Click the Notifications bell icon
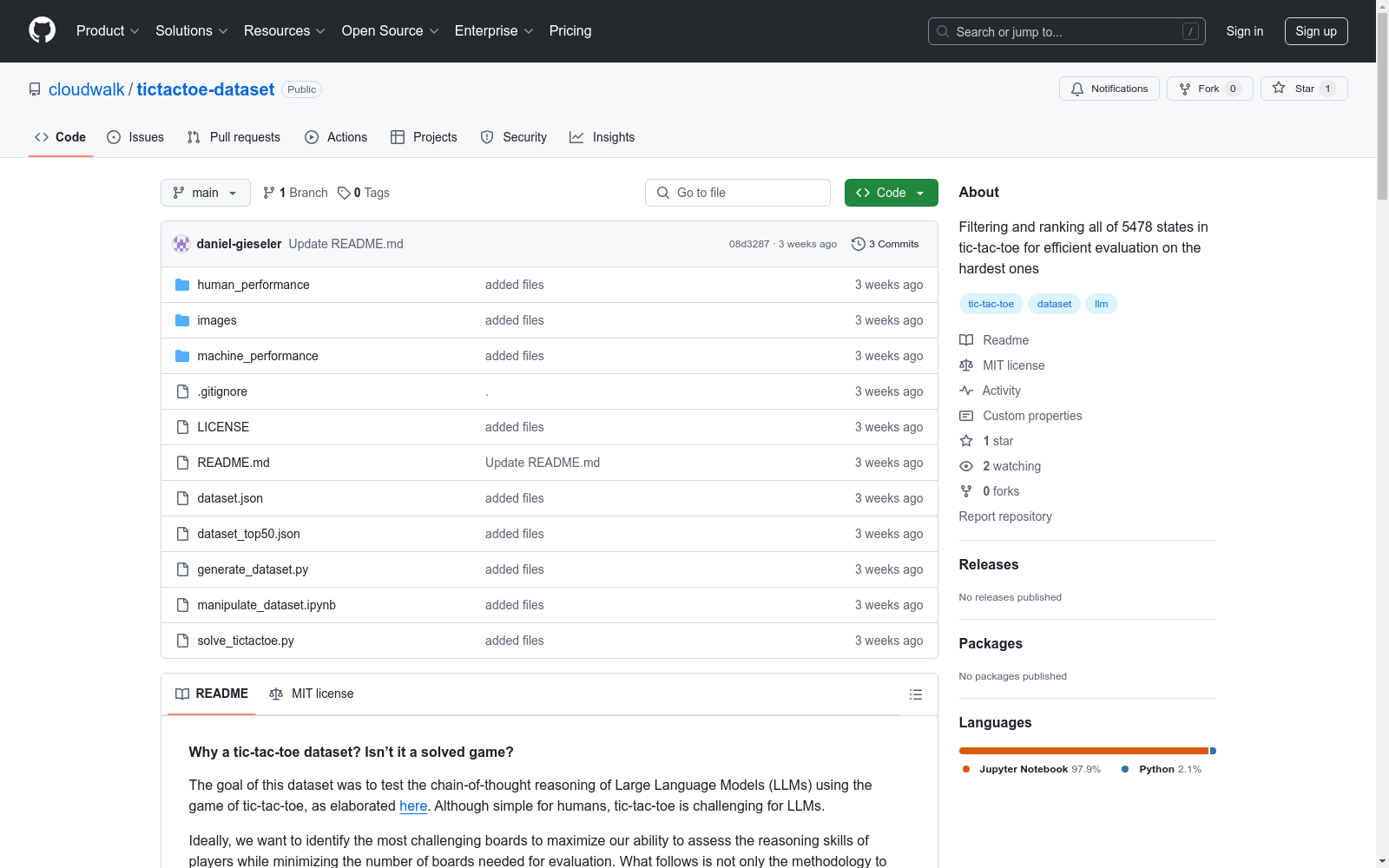The image size is (1389, 868). 1077,89
